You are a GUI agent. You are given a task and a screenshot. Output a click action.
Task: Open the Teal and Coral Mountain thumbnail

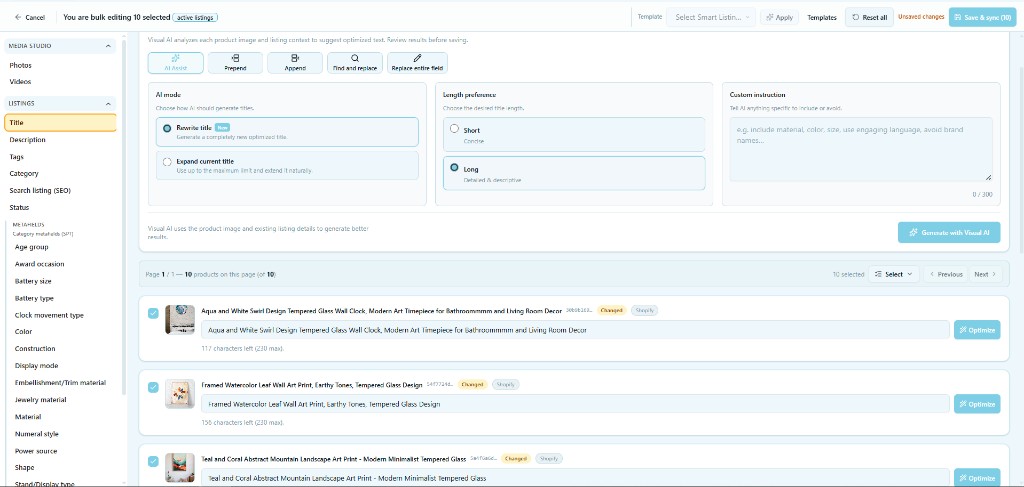click(180, 467)
